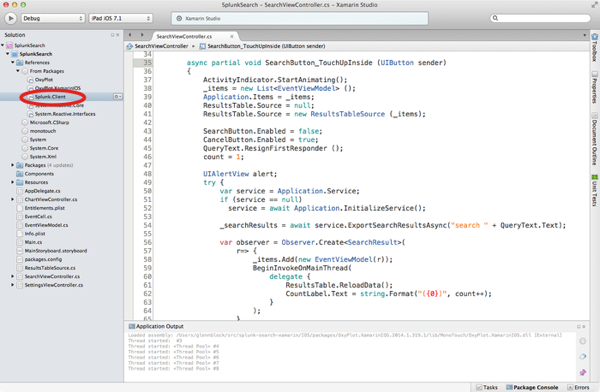Screen dimensions: 600x392
Task: Select monotouch reference
Action: pos(43,131)
